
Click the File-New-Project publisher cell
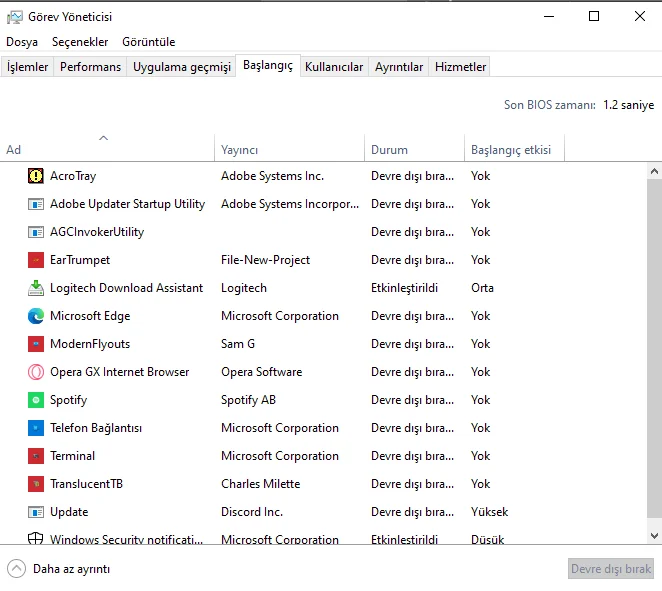pos(265,260)
